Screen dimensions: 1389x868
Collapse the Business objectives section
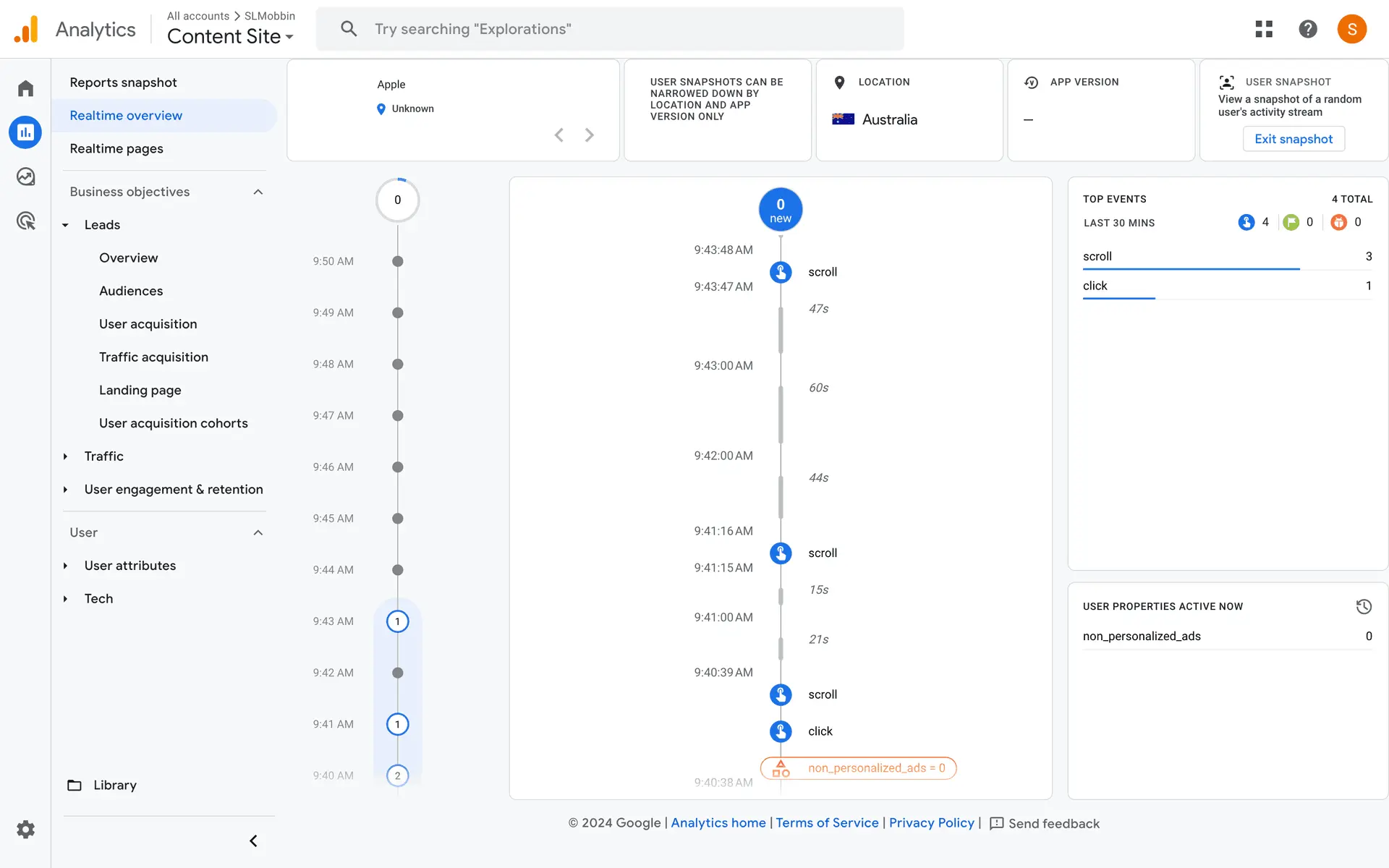[258, 192]
